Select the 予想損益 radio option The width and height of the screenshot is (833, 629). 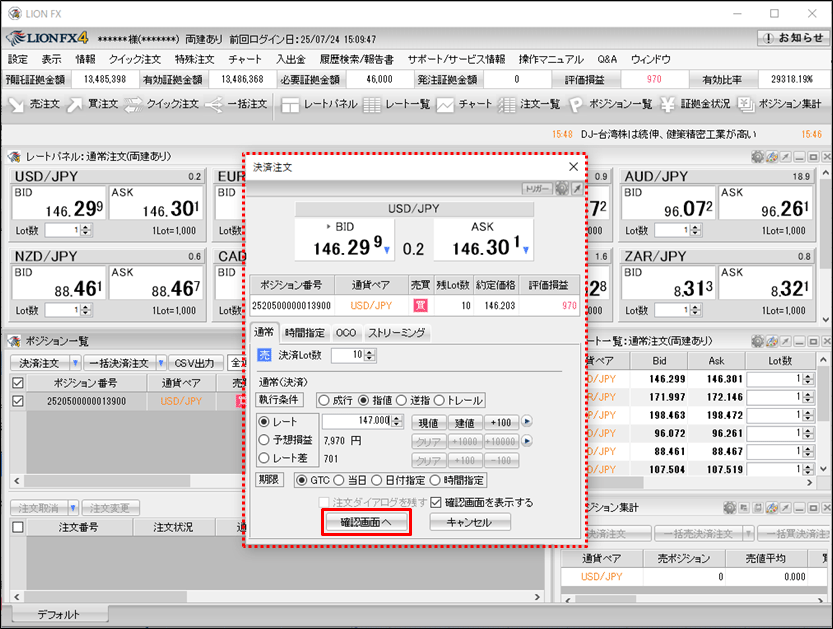[265, 439]
